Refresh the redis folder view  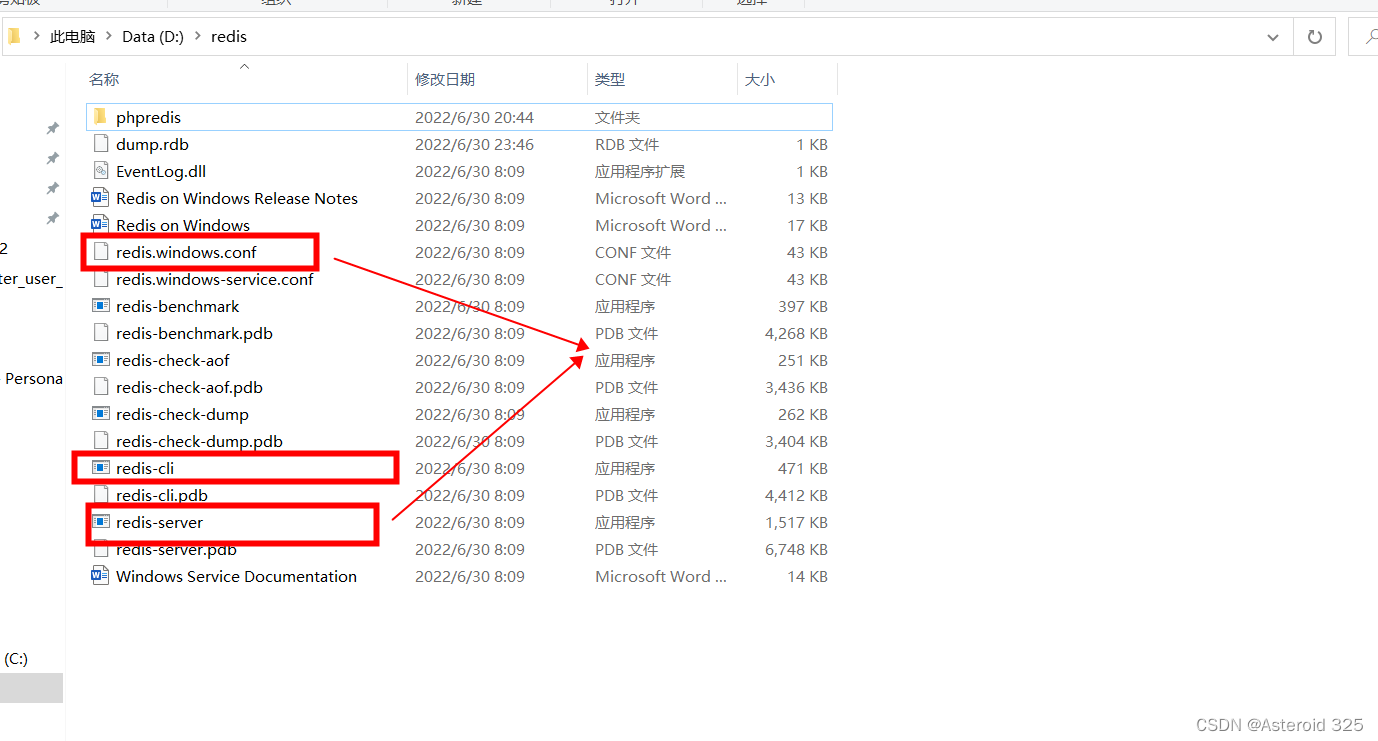click(1315, 37)
